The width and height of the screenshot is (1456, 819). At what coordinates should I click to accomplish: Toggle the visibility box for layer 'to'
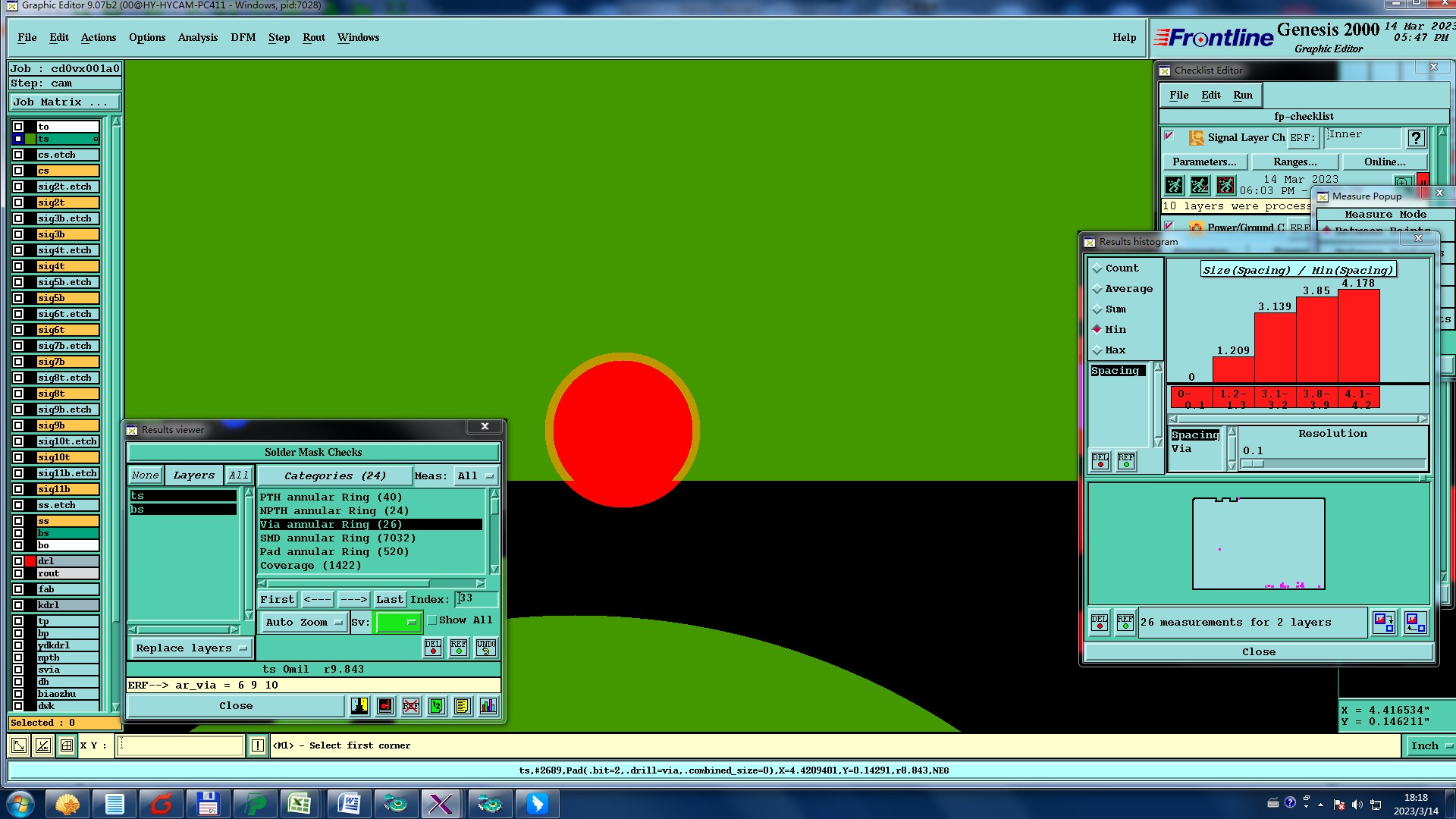[18, 127]
